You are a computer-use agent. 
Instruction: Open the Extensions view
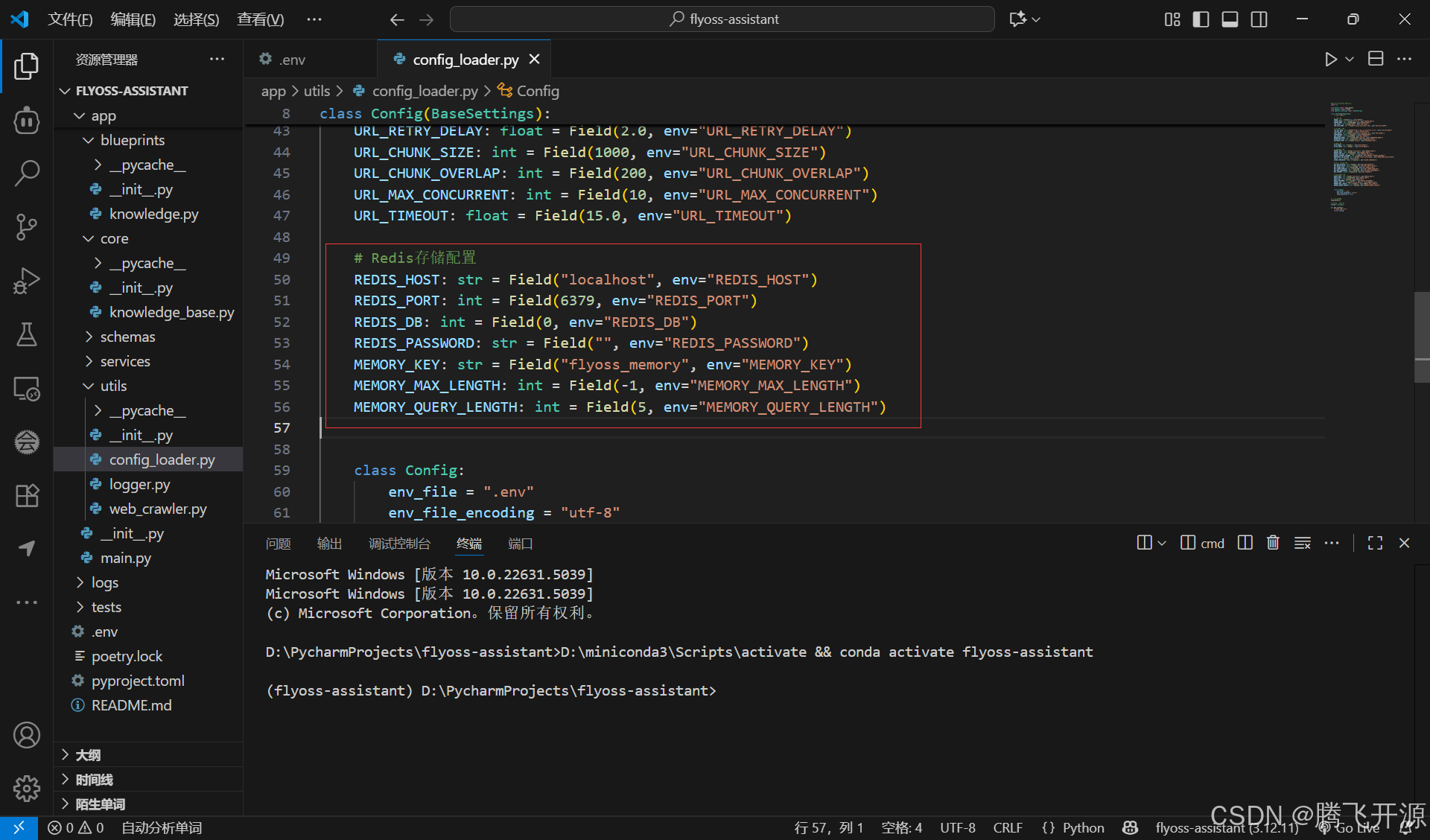coord(27,495)
